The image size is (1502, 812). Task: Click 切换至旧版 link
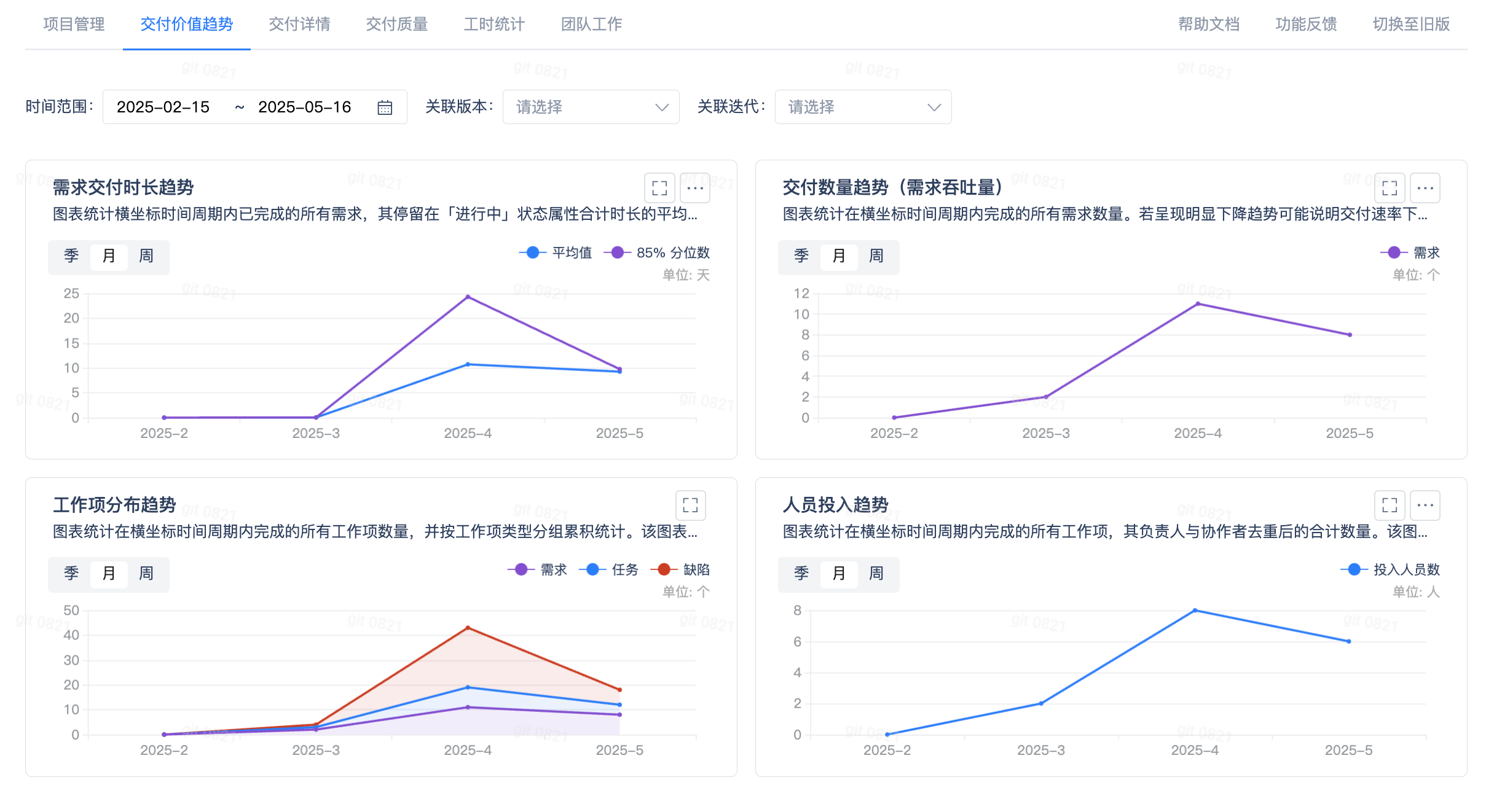[1412, 24]
